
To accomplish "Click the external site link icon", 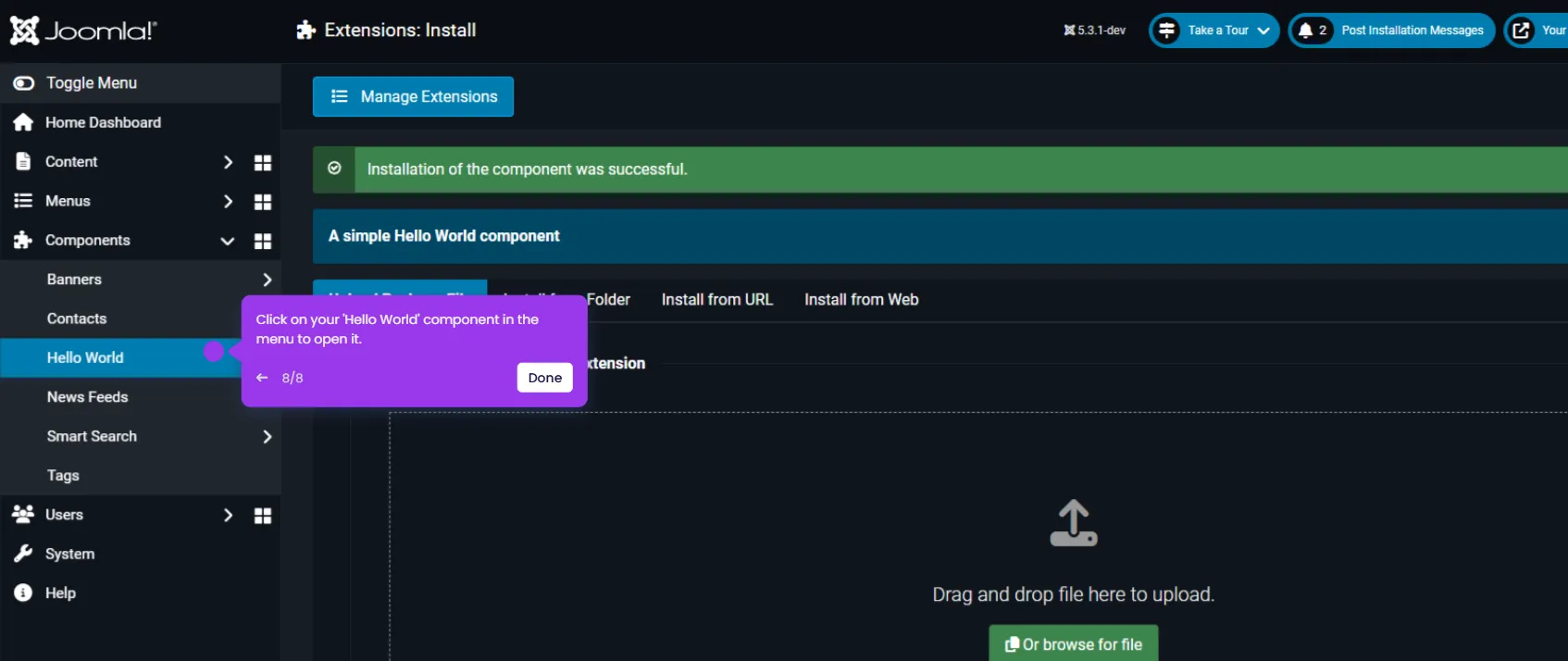I will [1521, 31].
